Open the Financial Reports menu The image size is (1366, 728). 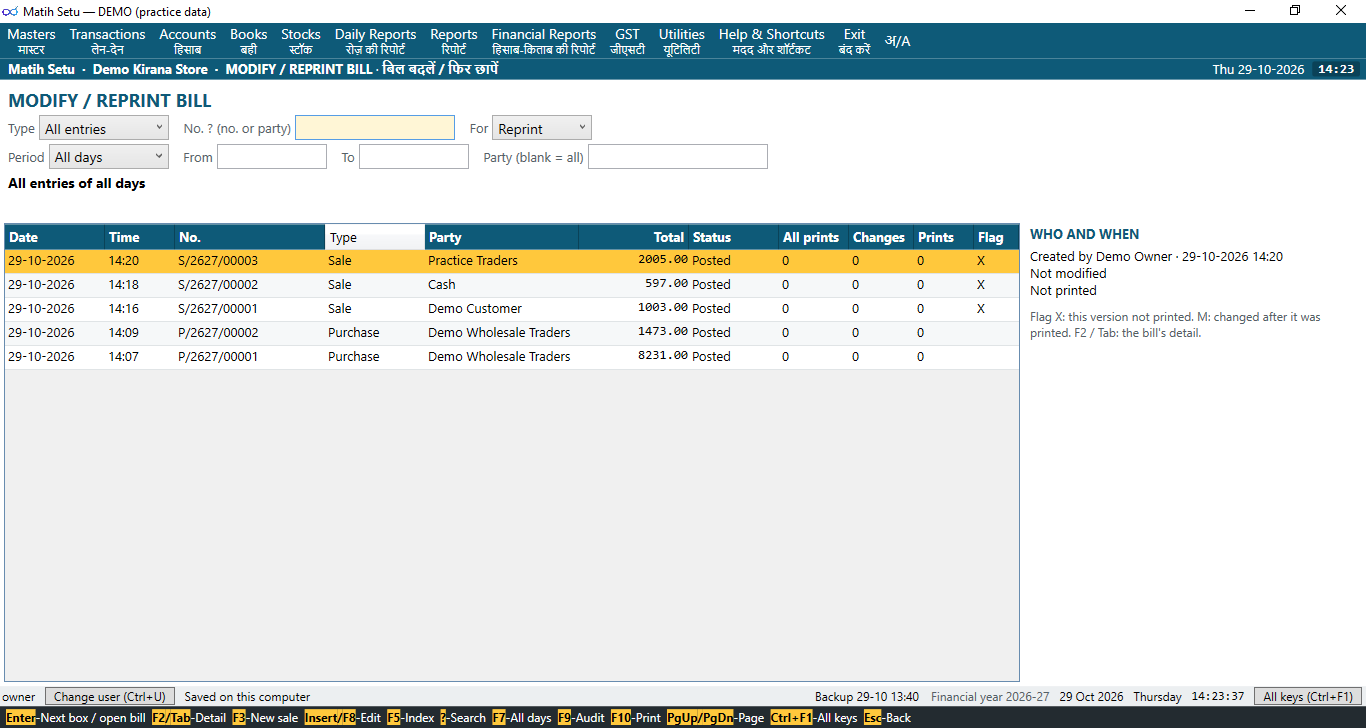coord(544,41)
